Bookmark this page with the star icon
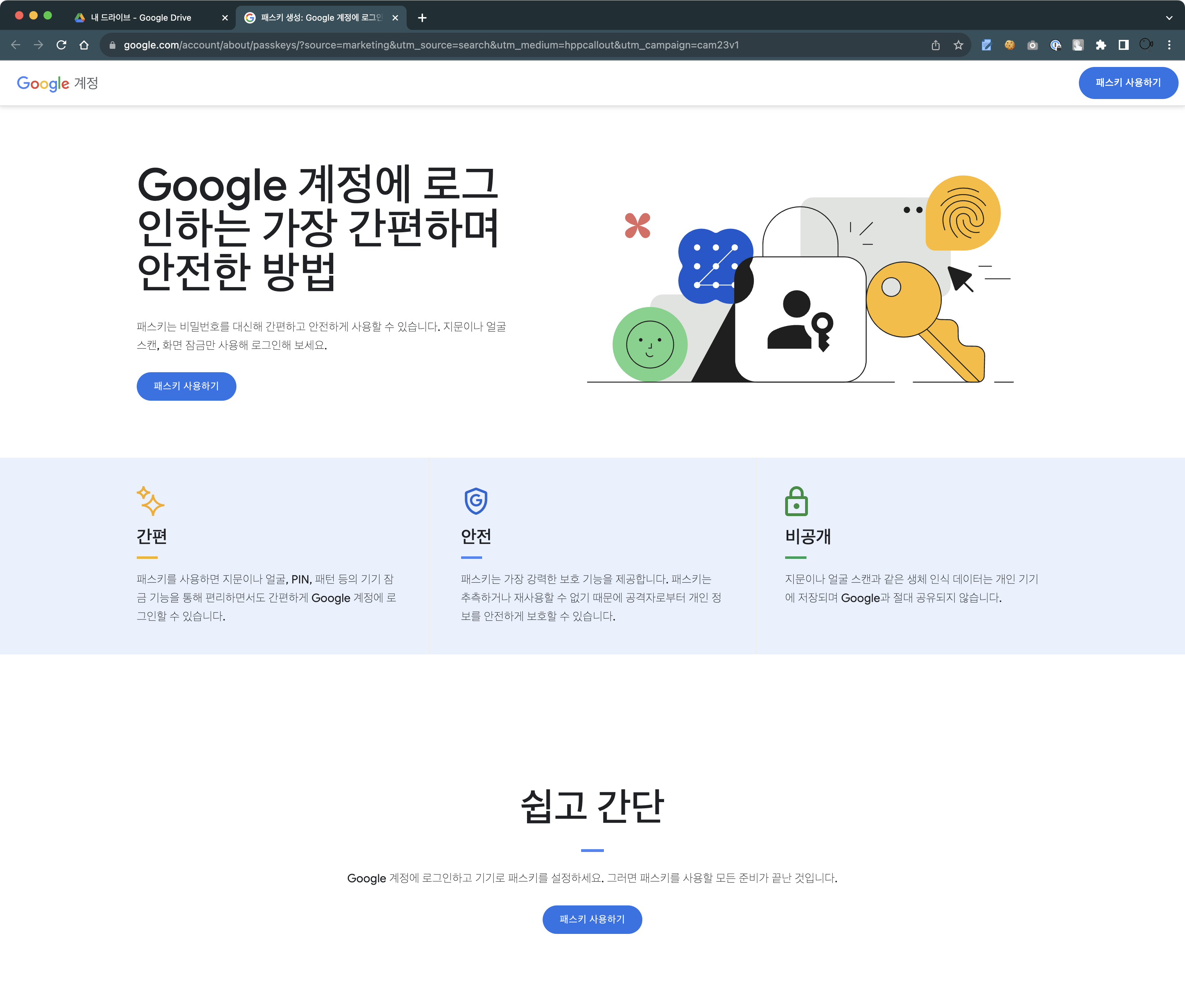This screenshot has height=1008, width=1185. [x=958, y=45]
